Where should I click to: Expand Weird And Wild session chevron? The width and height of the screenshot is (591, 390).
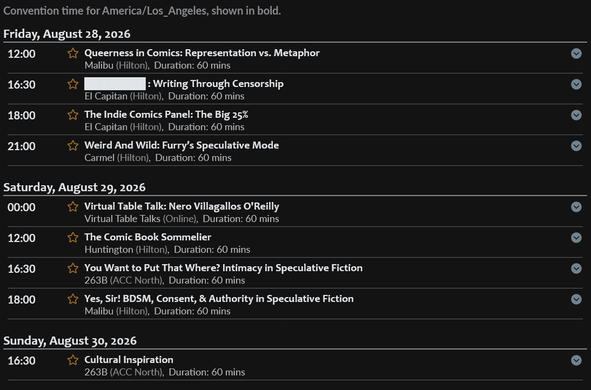pyautogui.click(x=576, y=145)
